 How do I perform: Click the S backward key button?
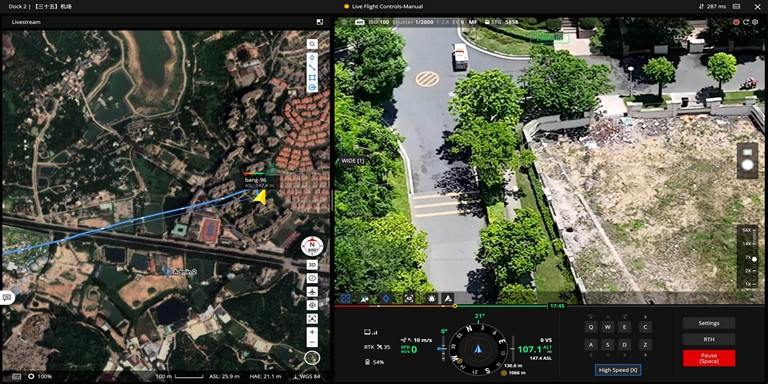[x=608, y=345]
